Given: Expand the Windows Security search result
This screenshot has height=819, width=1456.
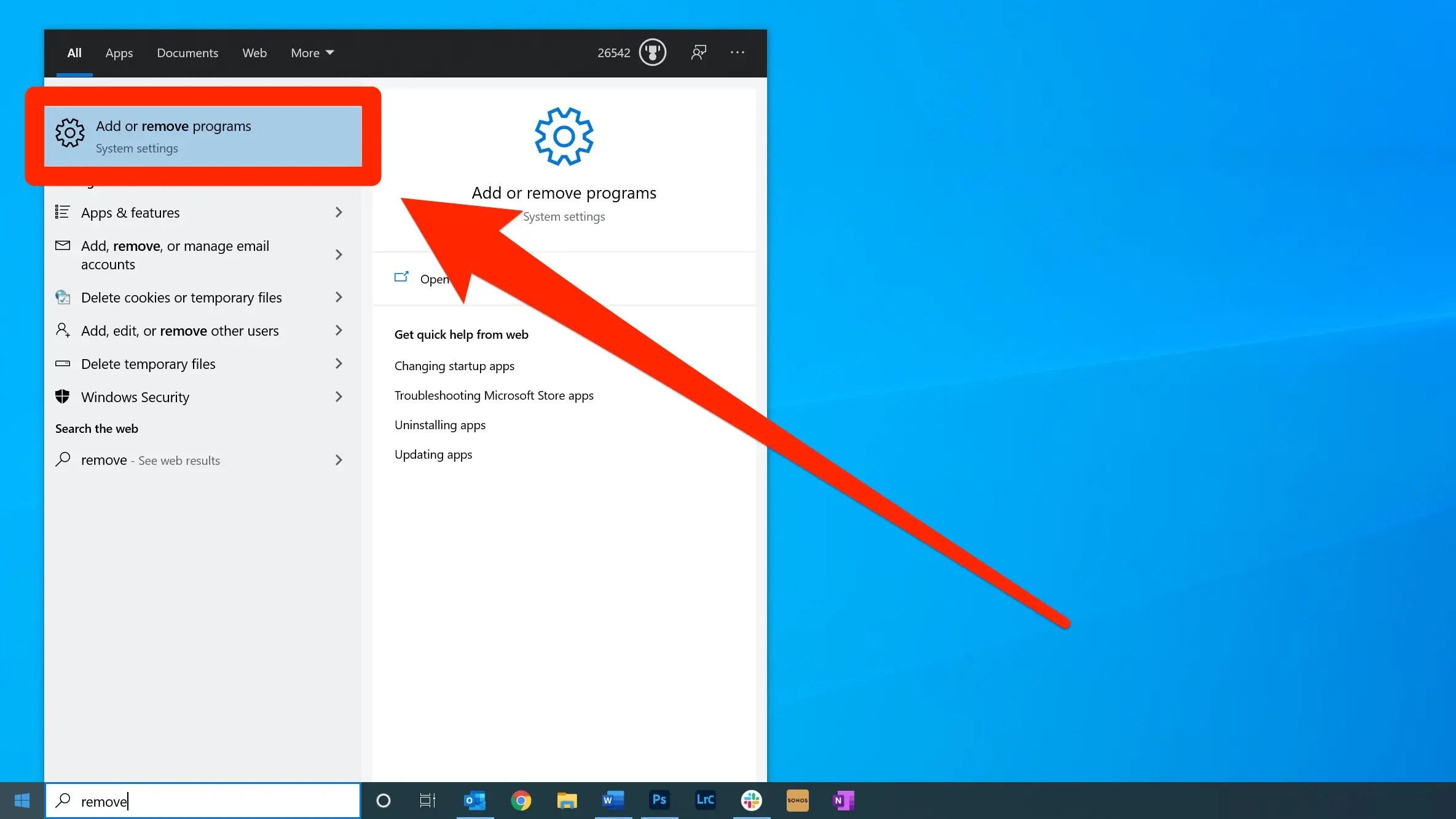Looking at the screenshot, I should [x=135, y=397].
